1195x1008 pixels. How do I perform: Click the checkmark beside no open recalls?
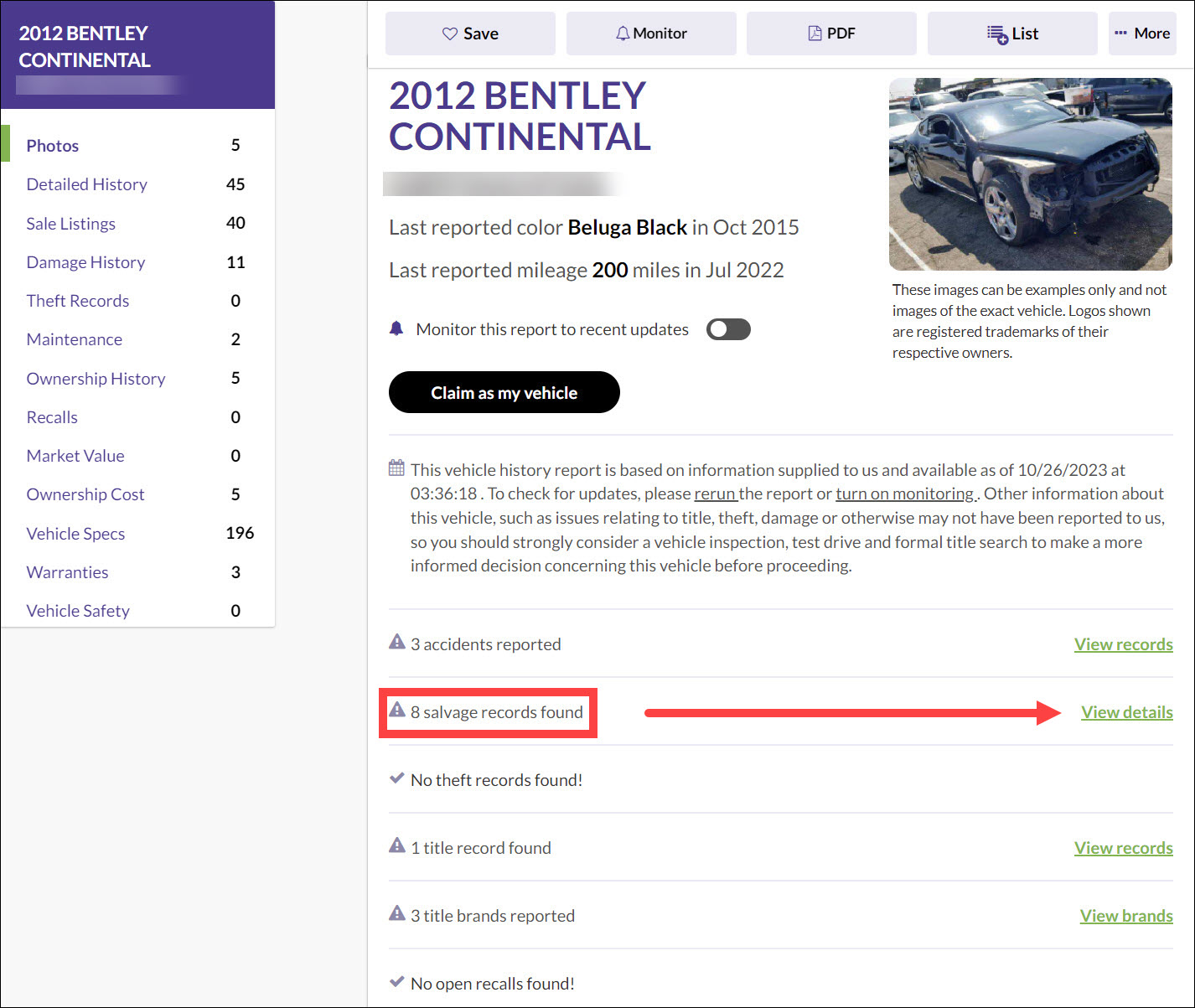pos(396,981)
